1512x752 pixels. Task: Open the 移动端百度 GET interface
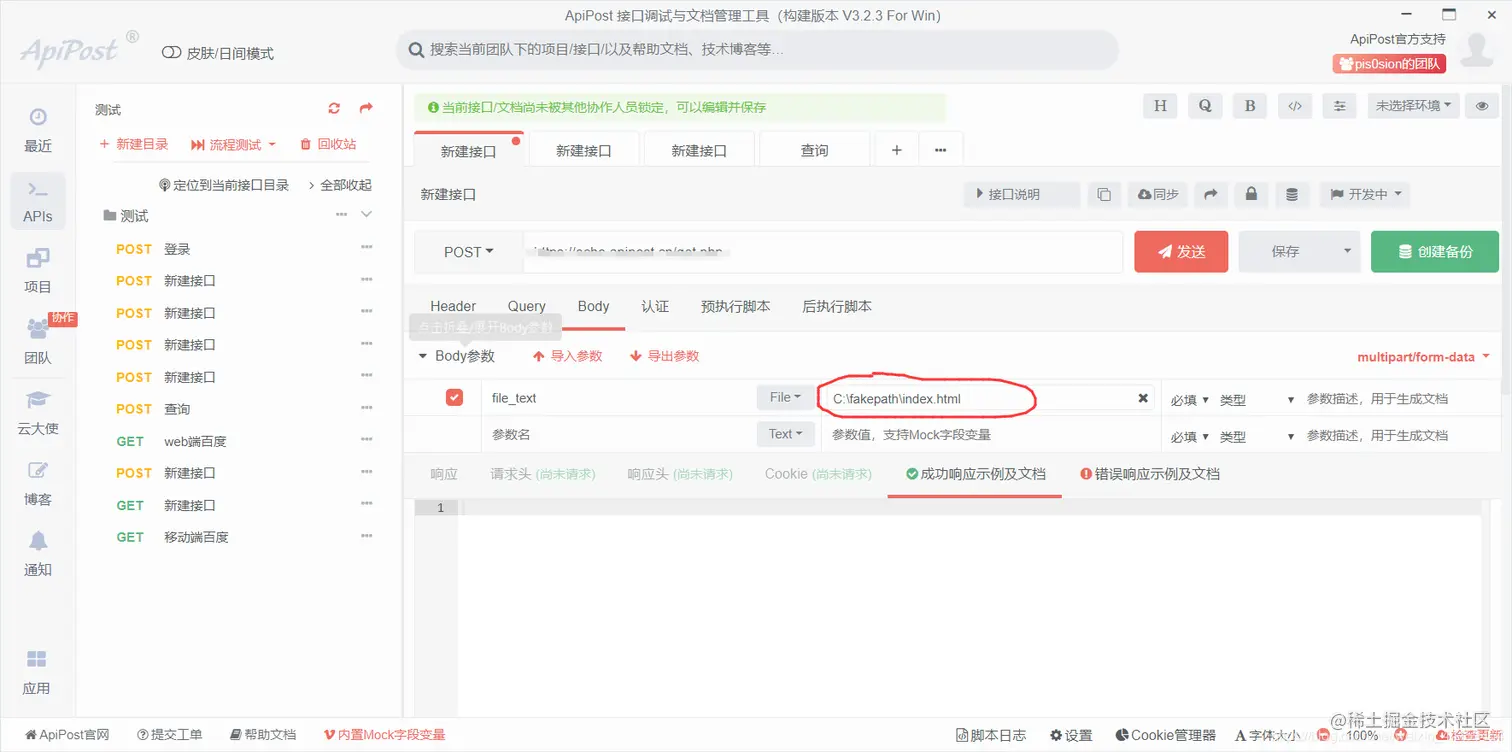point(196,537)
